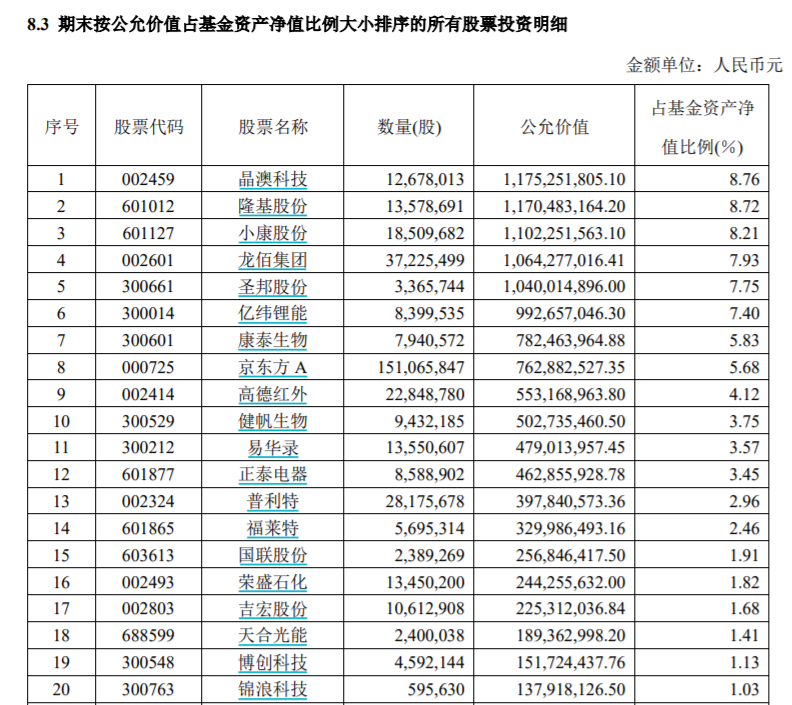Image resolution: width=792 pixels, height=705 pixels.
Task: Click fair value 137,918,126.50
Action: click(x=570, y=689)
